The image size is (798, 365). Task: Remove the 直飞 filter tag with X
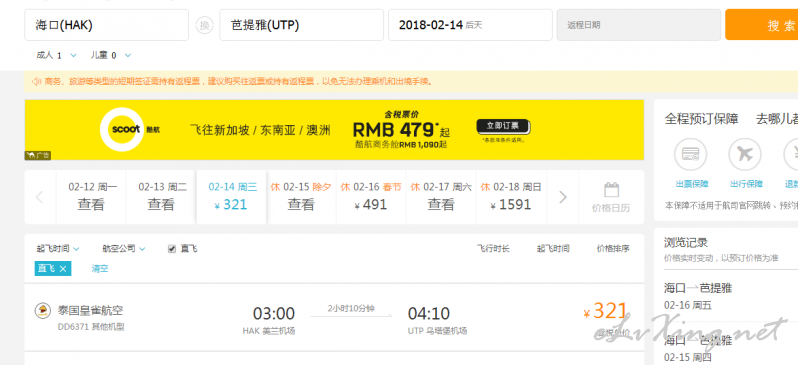(x=63, y=269)
